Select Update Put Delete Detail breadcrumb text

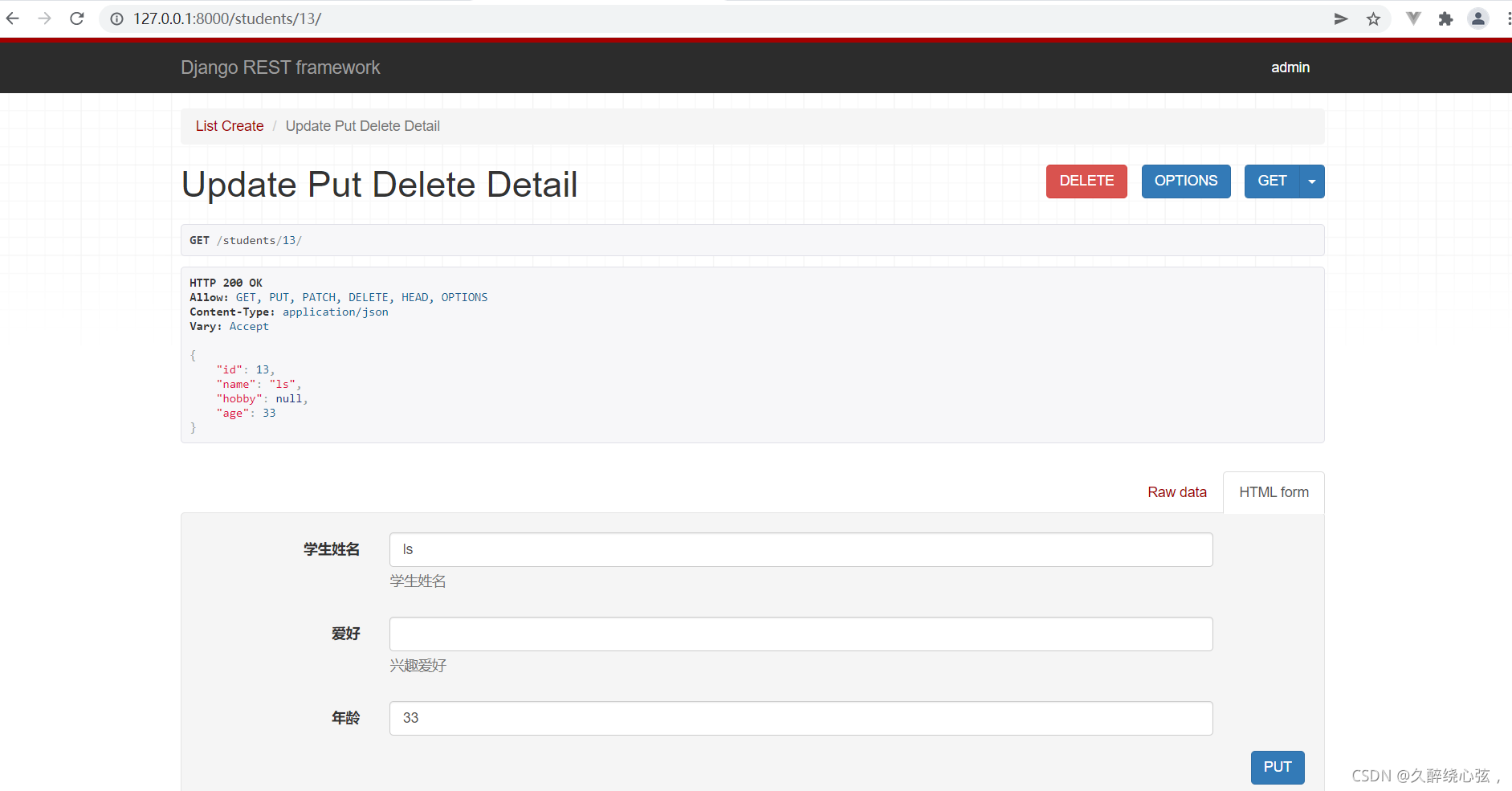[363, 126]
